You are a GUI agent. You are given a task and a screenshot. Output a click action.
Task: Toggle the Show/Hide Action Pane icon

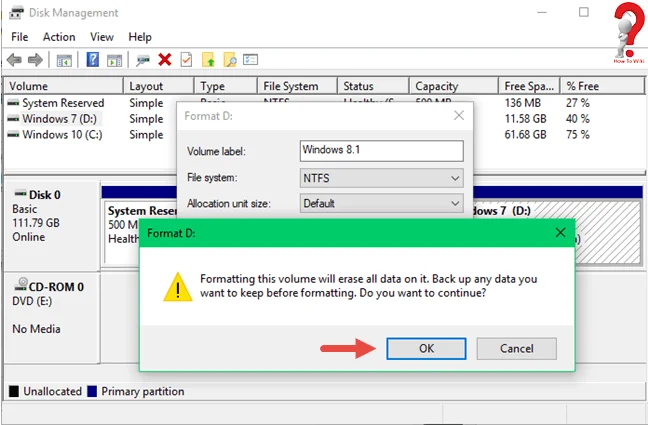114,60
